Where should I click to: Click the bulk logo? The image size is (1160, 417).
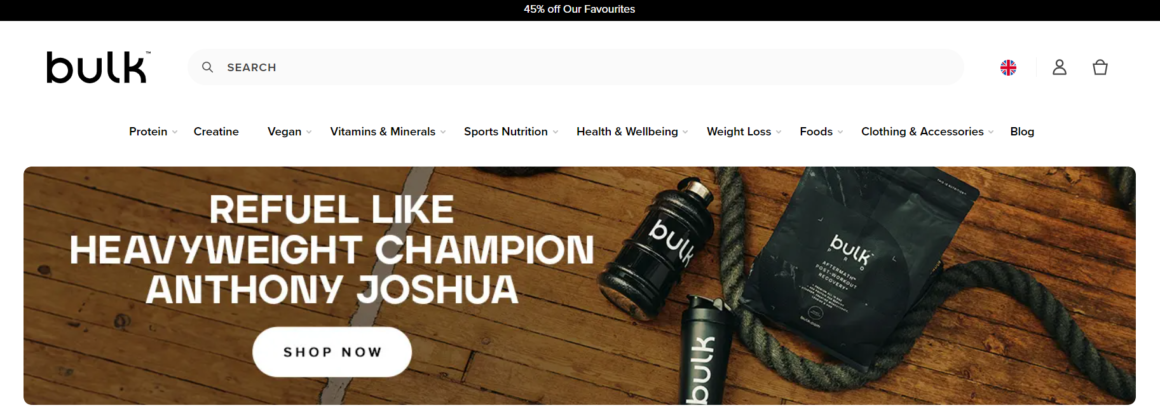98,67
